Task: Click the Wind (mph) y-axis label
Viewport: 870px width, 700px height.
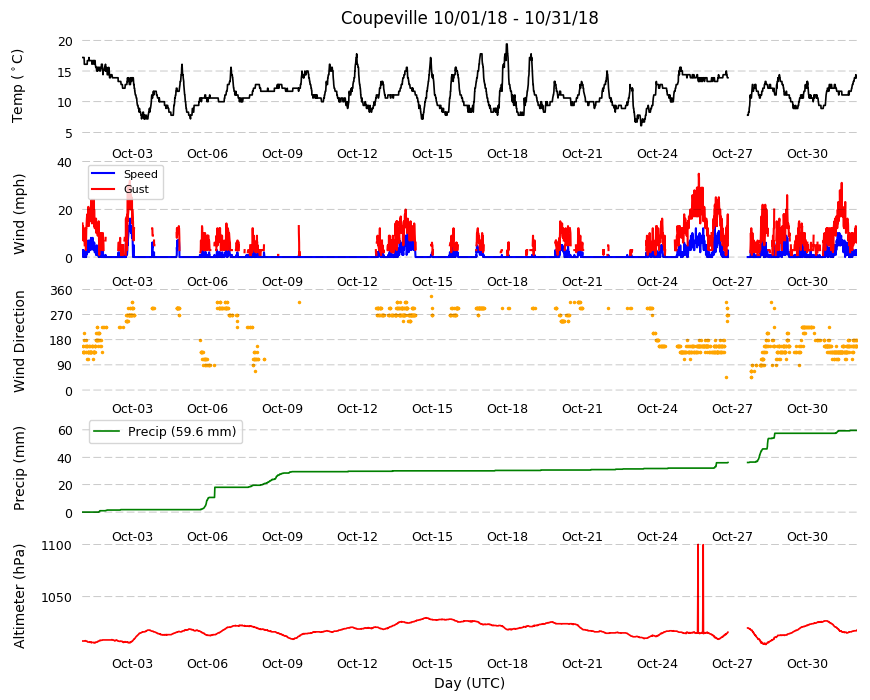Action: point(19,214)
